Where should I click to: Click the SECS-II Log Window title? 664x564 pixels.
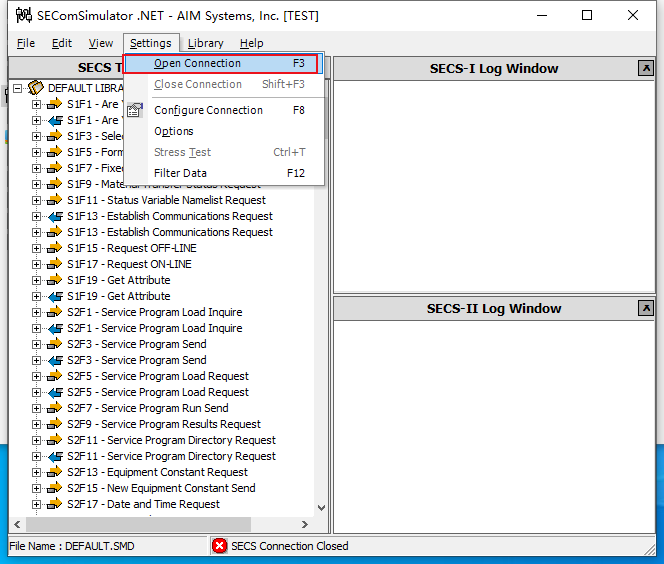(494, 309)
